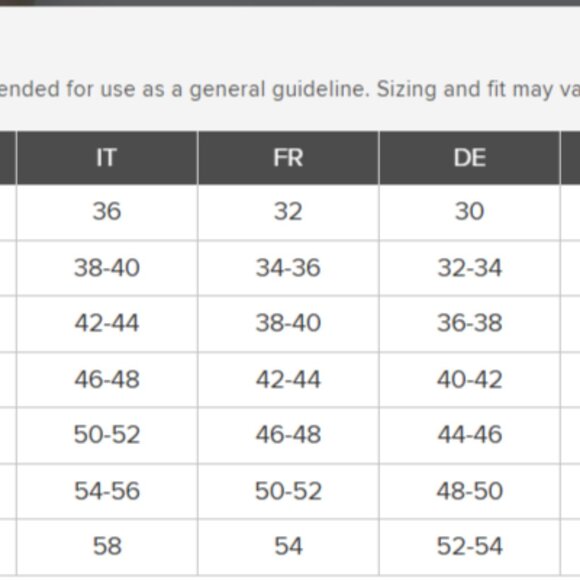Click the IT 42-44 size cell
The width and height of the screenshot is (580, 580).
click(107, 324)
